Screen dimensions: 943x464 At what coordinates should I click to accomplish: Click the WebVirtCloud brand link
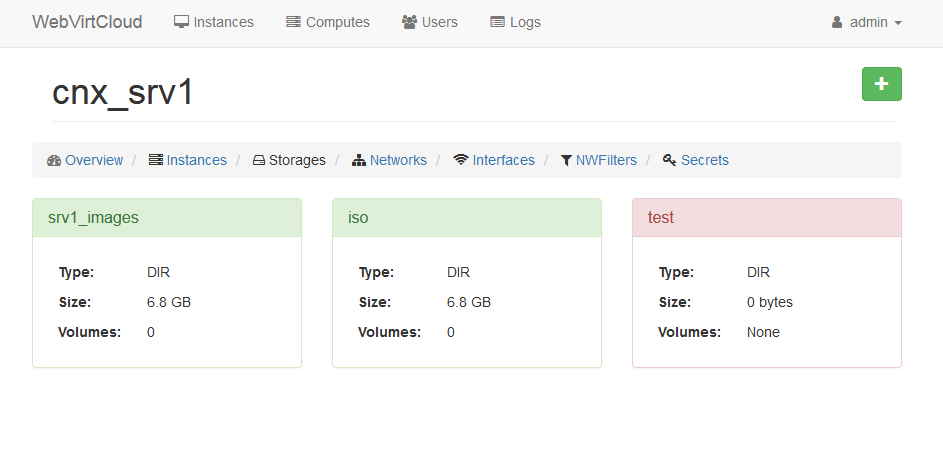(x=87, y=22)
